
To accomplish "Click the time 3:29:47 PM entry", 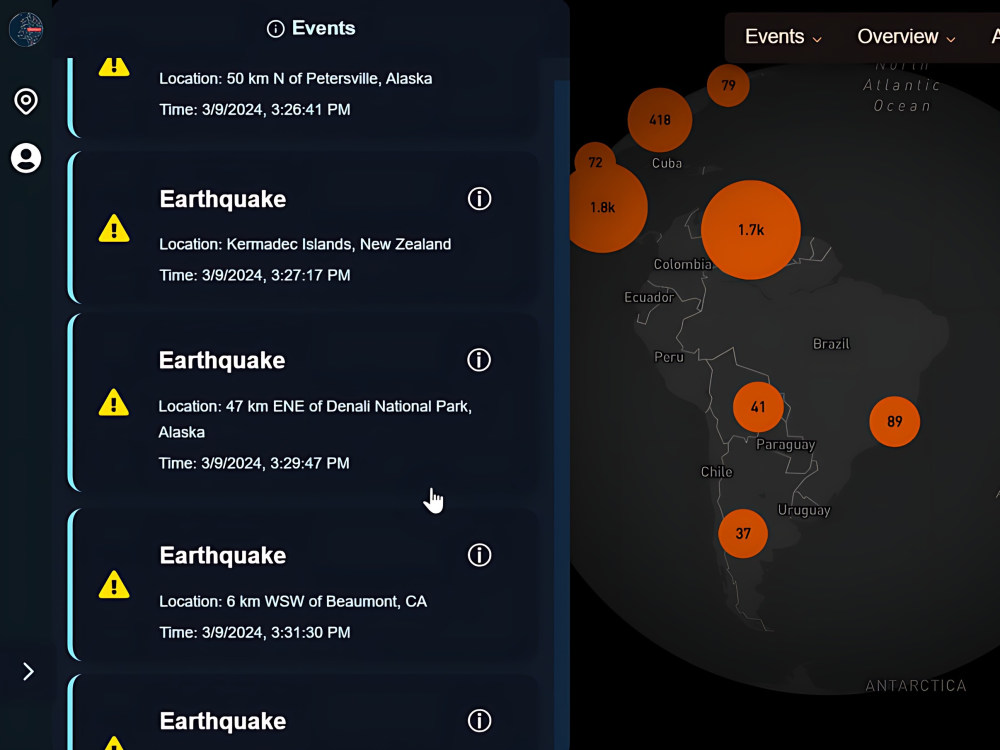I will [x=254, y=463].
